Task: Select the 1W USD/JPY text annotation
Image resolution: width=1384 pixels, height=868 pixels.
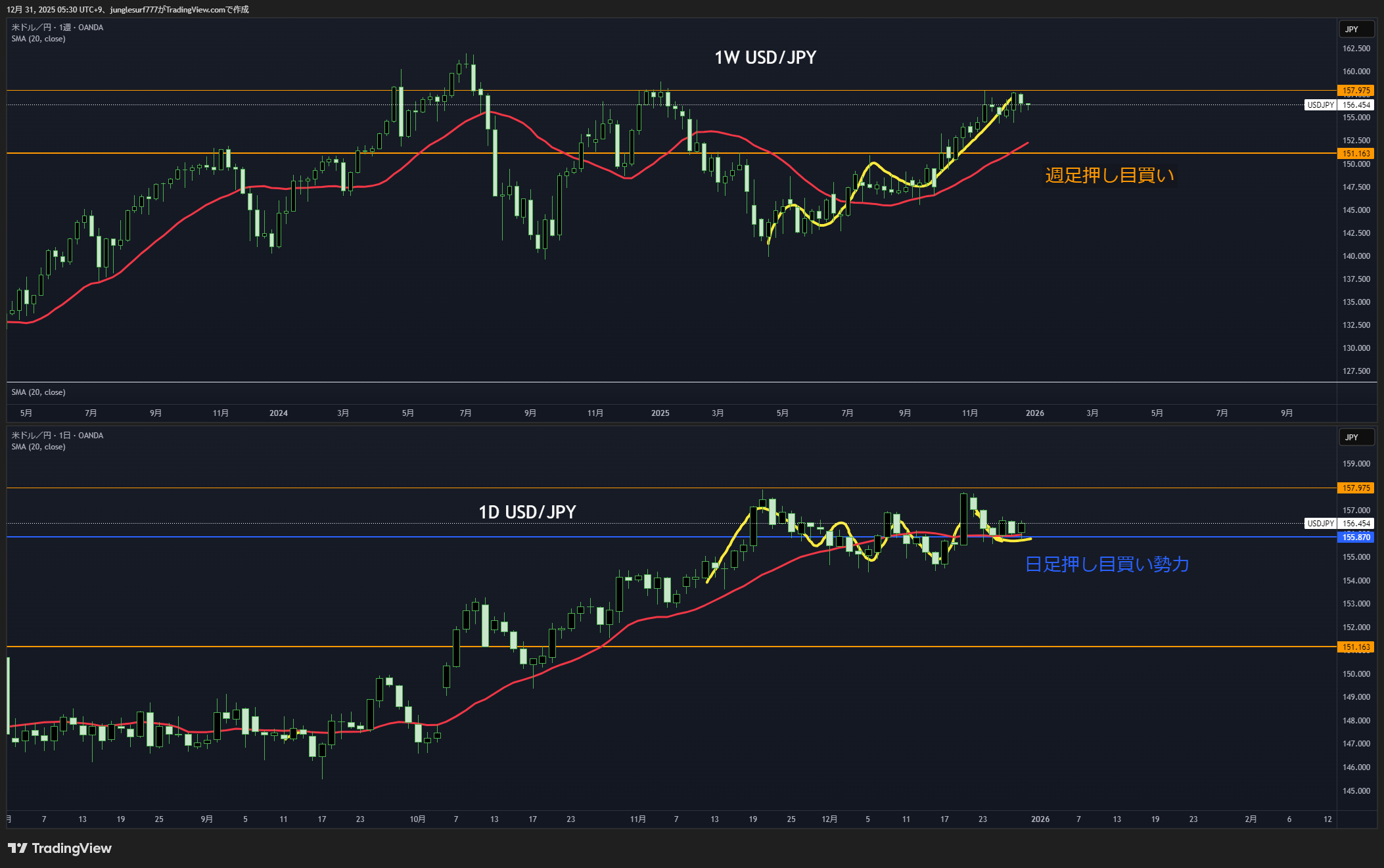Action: (x=765, y=58)
